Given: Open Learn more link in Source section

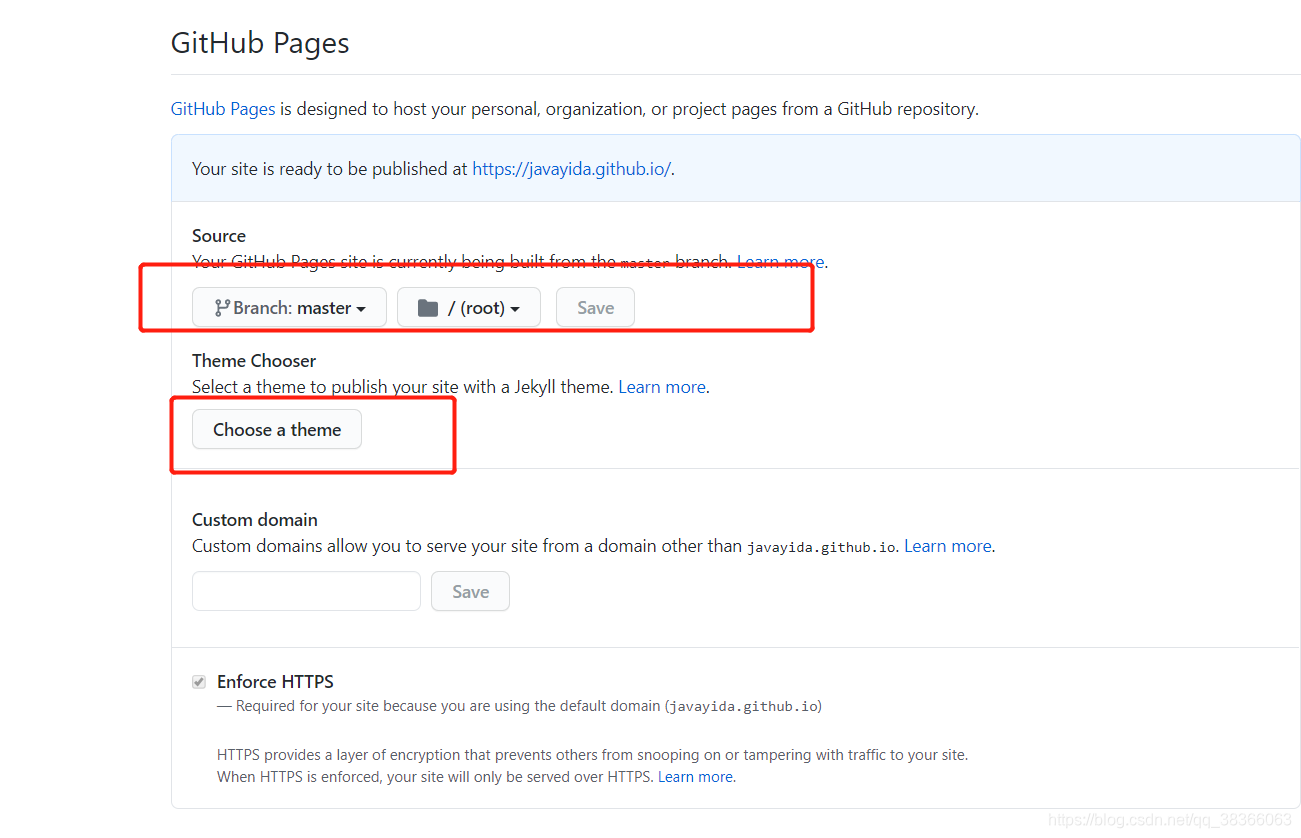Looking at the screenshot, I should tap(780, 262).
